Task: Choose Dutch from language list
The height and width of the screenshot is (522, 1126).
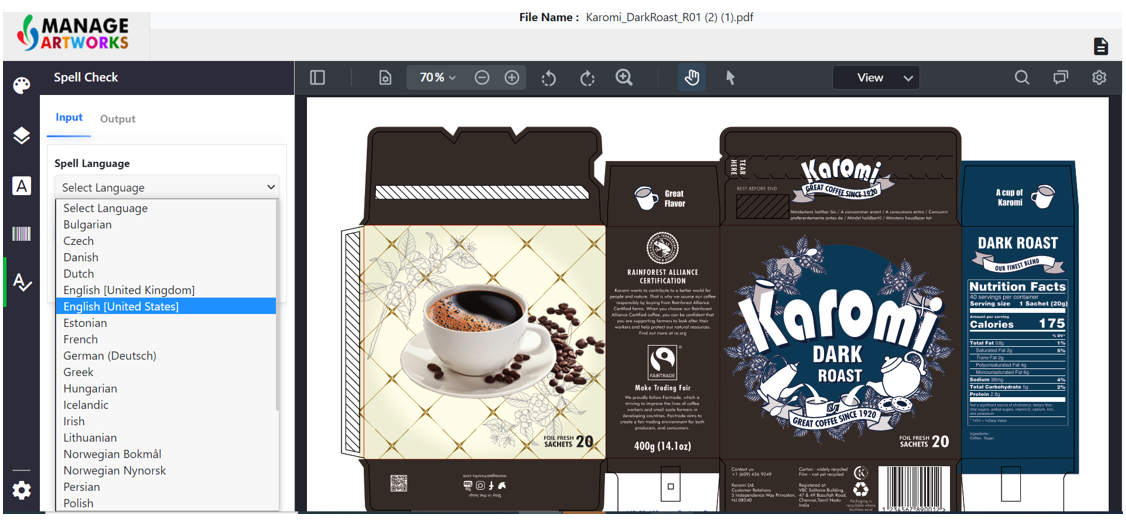Action: (166, 274)
